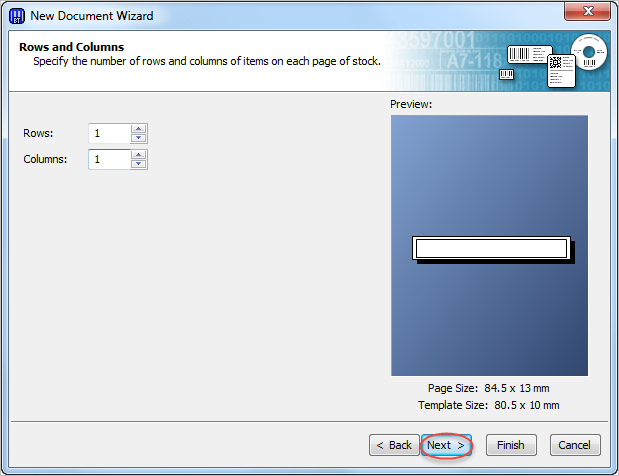
Task: Click the Rows and Columns heading
Action: [71, 47]
